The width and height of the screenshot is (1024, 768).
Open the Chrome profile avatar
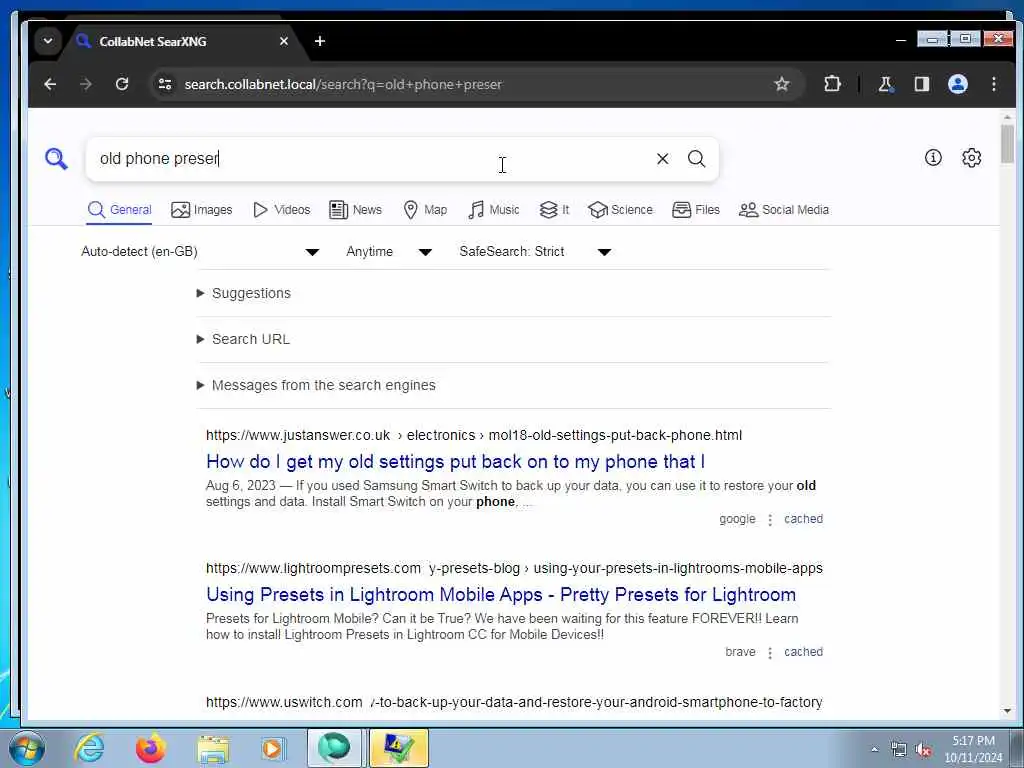[x=957, y=84]
